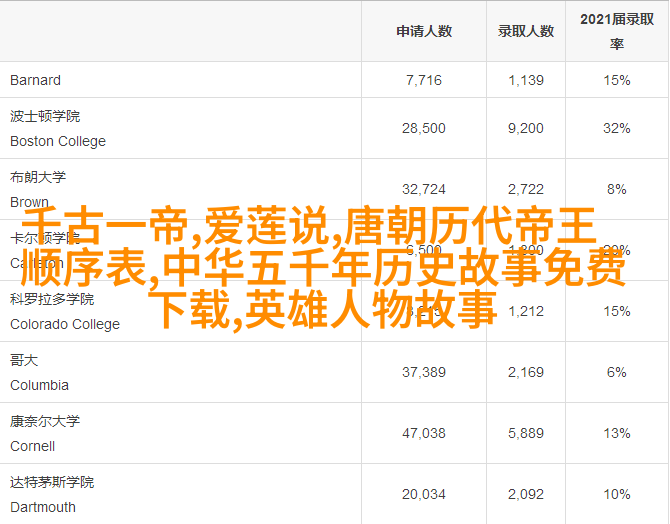Select the Brown label
The height and width of the screenshot is (524, 670).
pyautogui.click(x=29, y=202)
